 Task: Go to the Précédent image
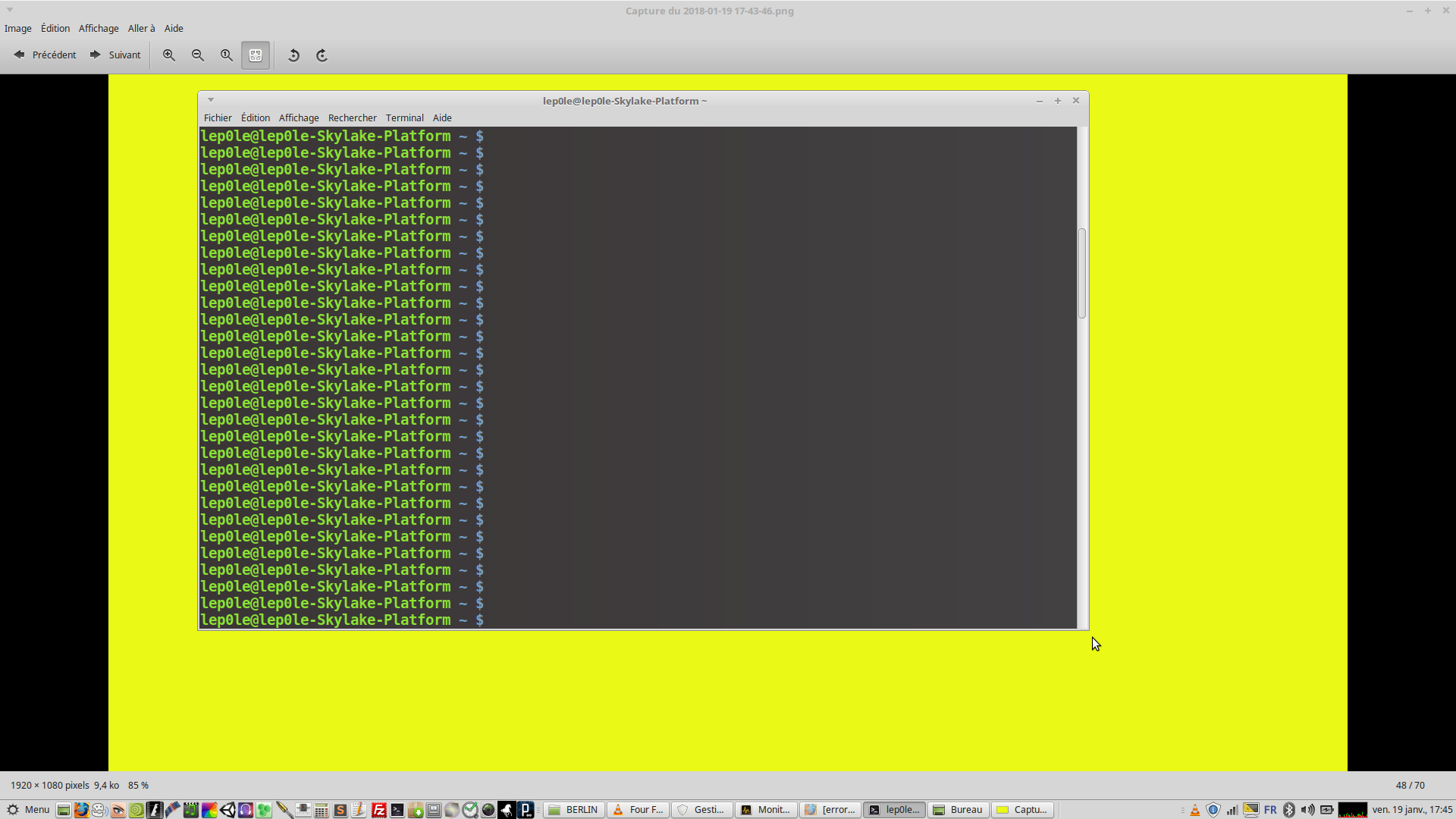tap(45, 55)
